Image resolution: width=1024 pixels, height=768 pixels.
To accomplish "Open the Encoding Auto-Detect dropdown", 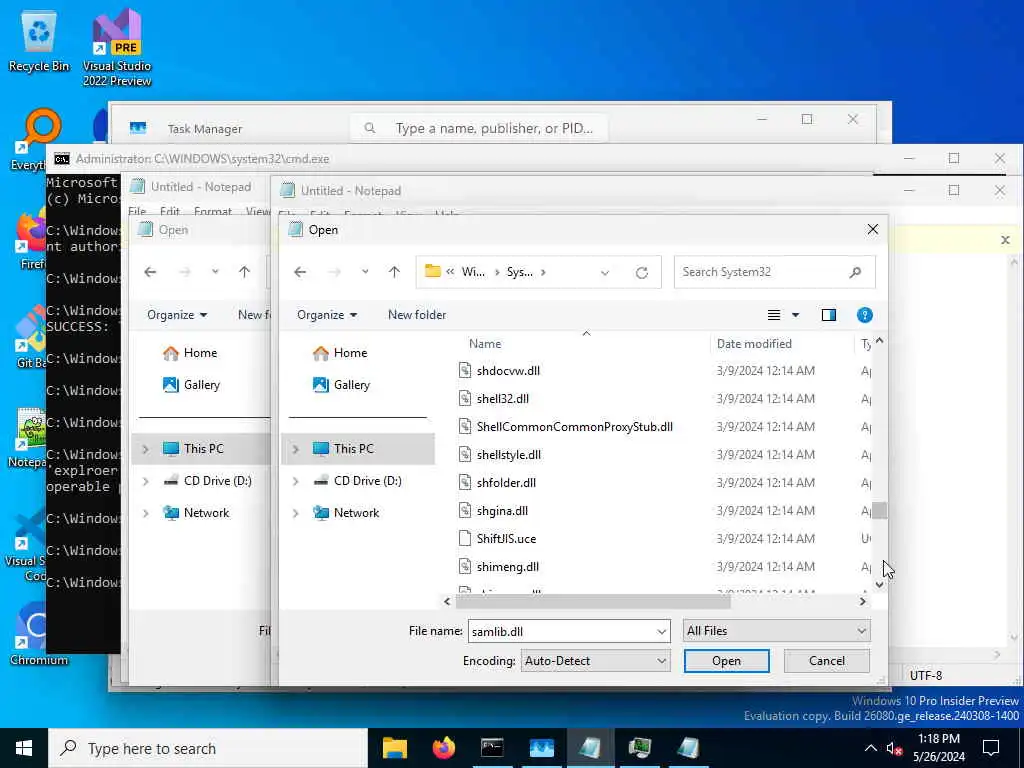I will 595,661.
